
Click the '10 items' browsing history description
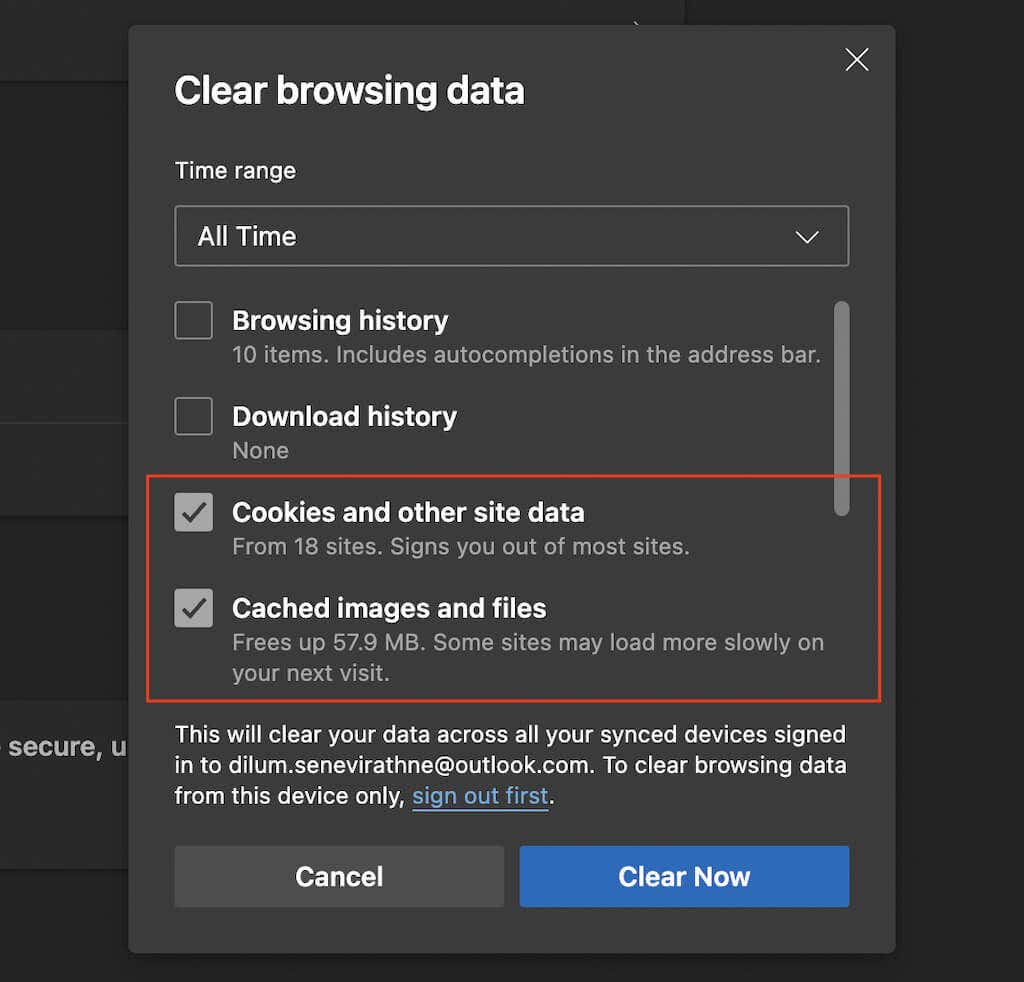(x=526, y=355)
